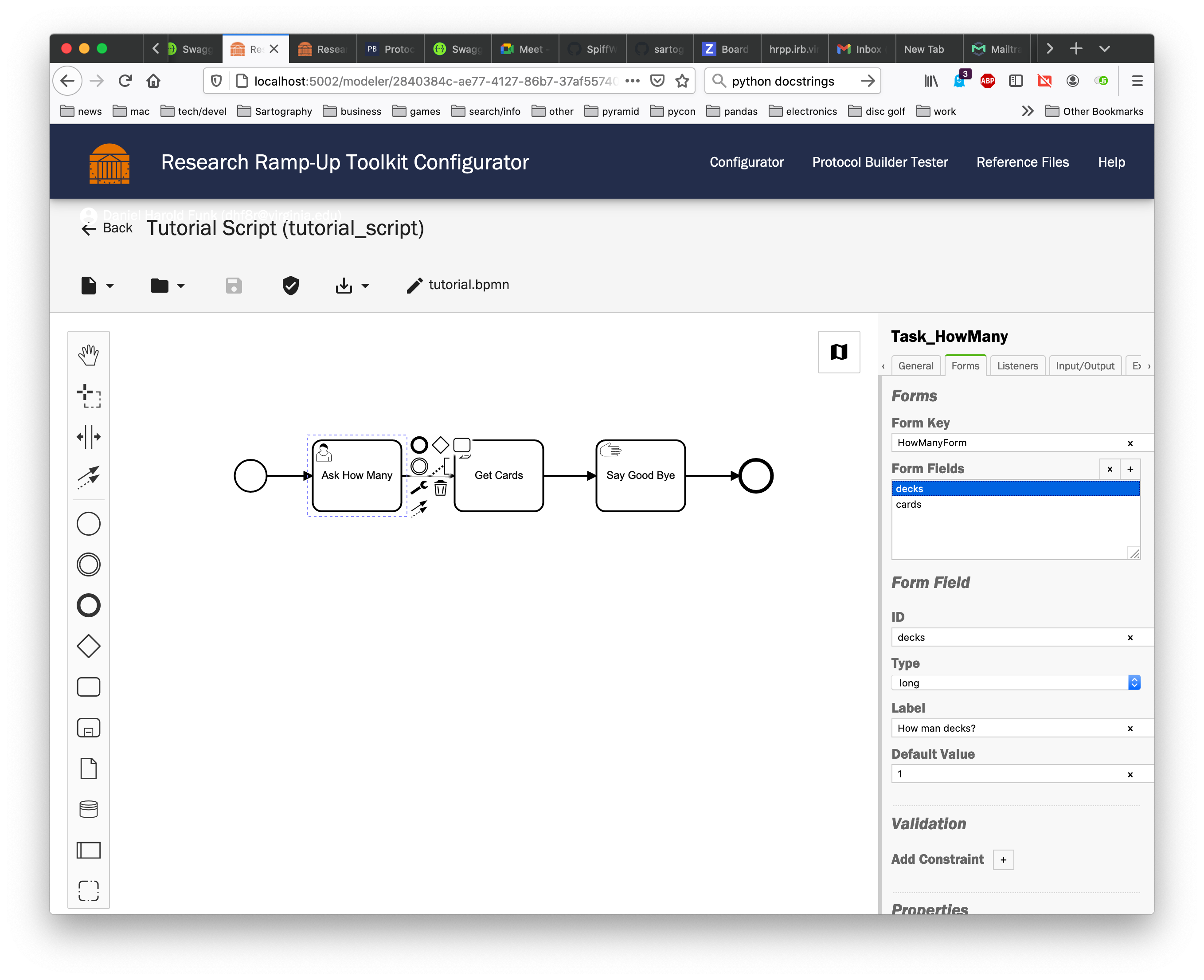1204x980 pixels.
Task: Clear the Form Key field
Action: (x=1130, y=443)
